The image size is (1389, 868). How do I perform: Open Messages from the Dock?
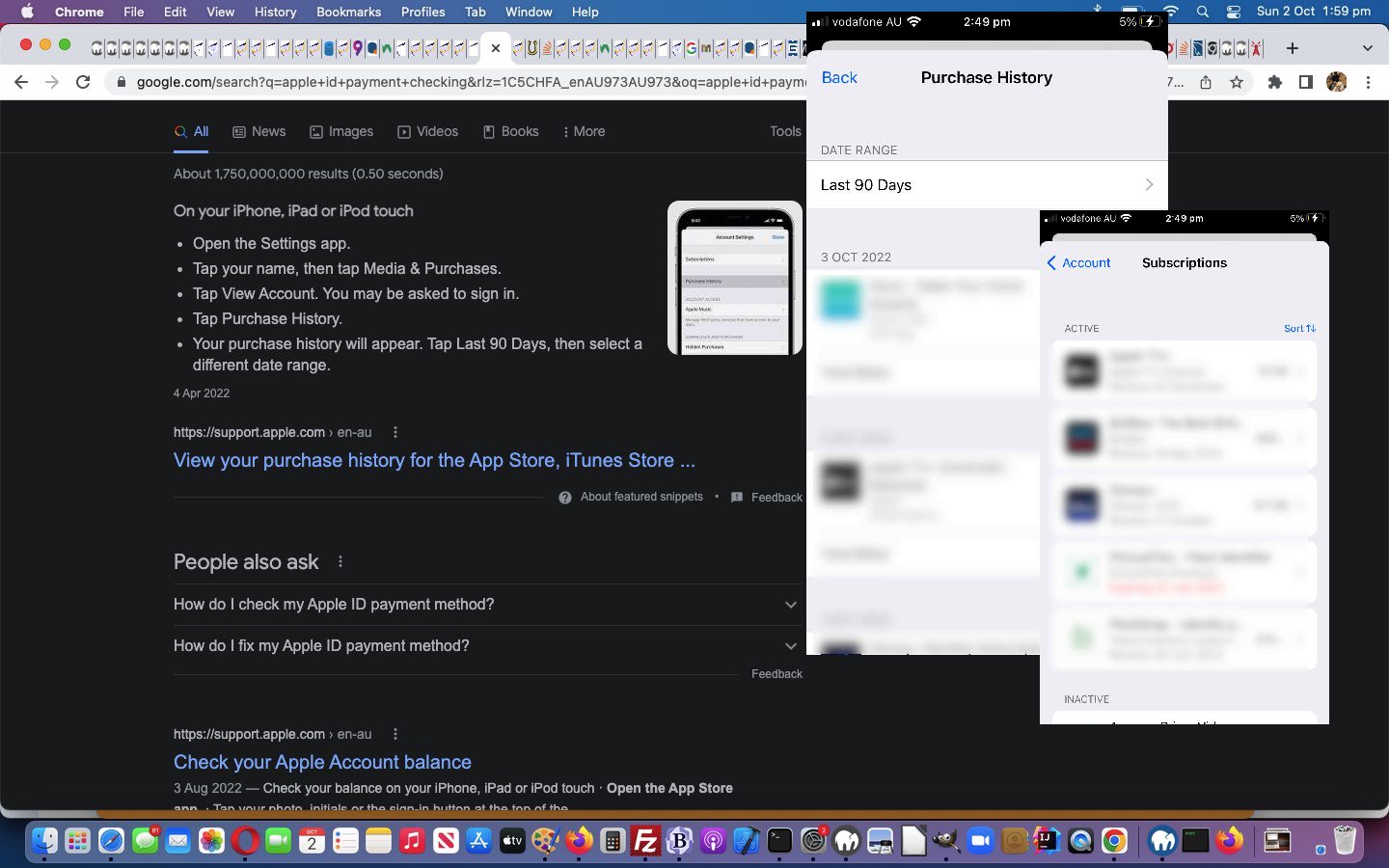[x=145, y=841]
